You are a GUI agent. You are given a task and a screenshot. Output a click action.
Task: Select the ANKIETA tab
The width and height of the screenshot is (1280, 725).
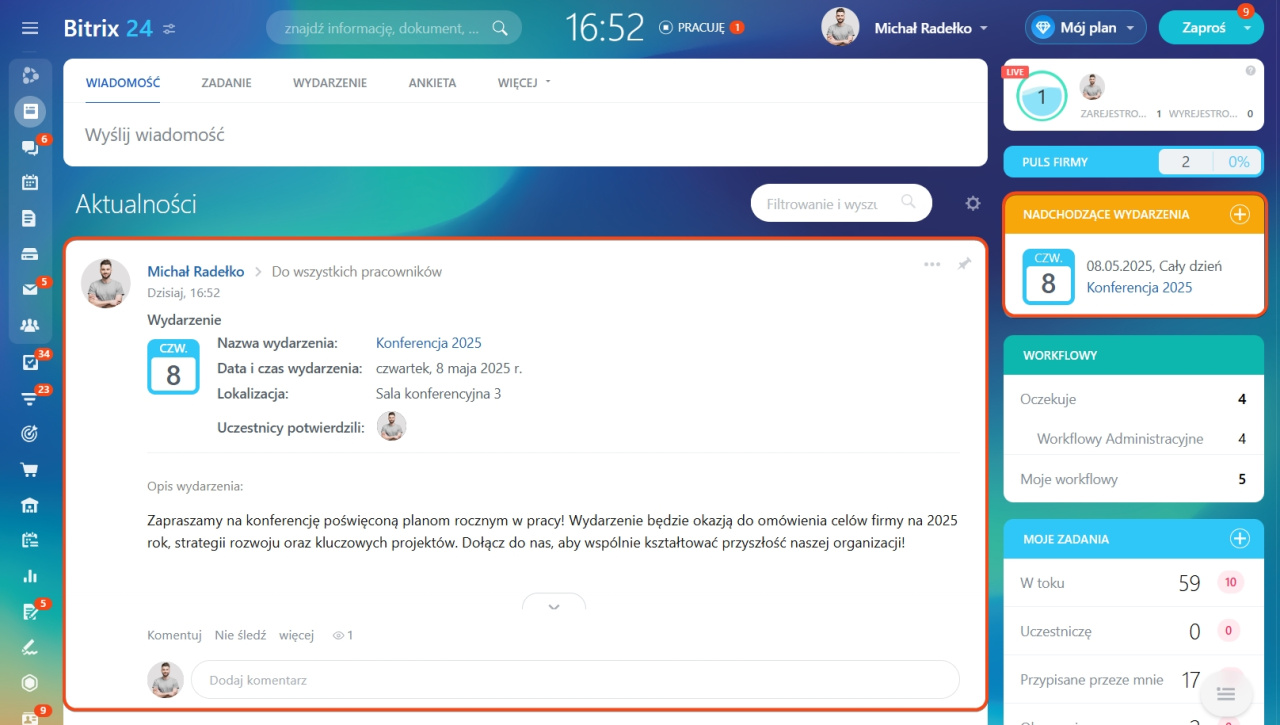pos(432,83)
